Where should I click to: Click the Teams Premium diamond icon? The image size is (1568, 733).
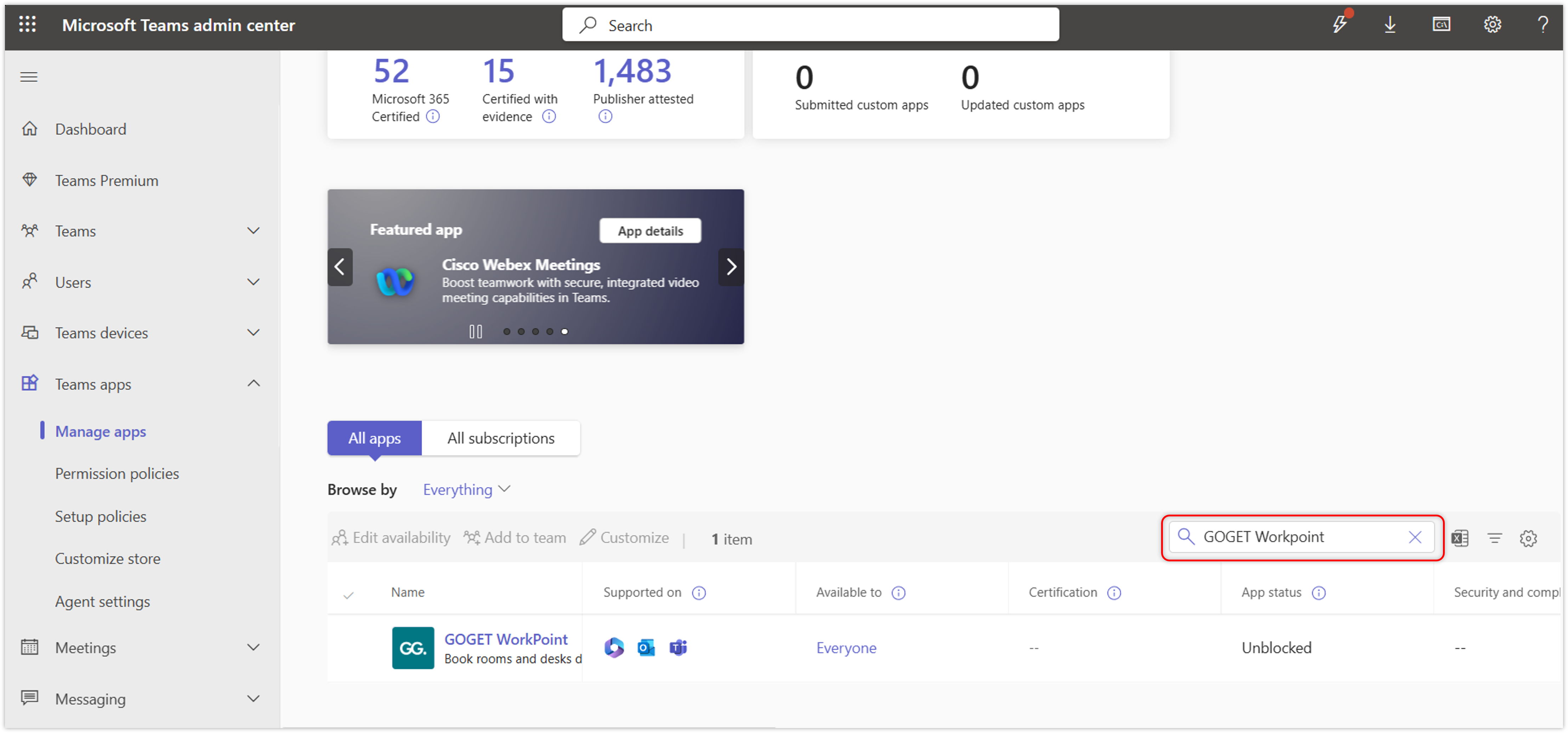point(29,180)
